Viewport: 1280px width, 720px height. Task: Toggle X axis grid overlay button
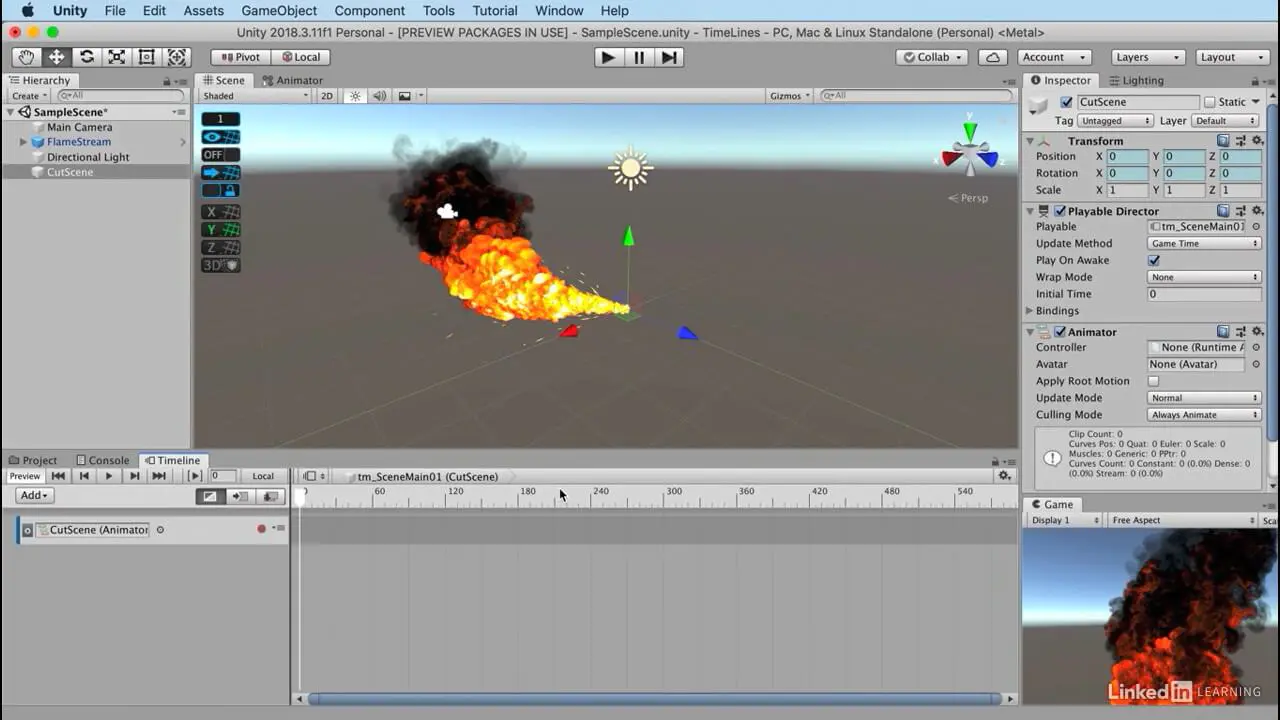click(220, 212)
